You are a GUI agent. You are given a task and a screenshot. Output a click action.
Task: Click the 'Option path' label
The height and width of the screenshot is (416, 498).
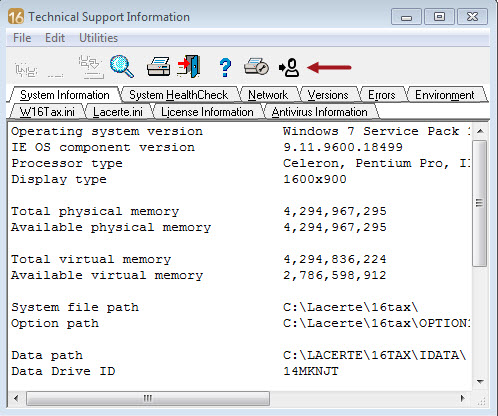click(55, 323)
